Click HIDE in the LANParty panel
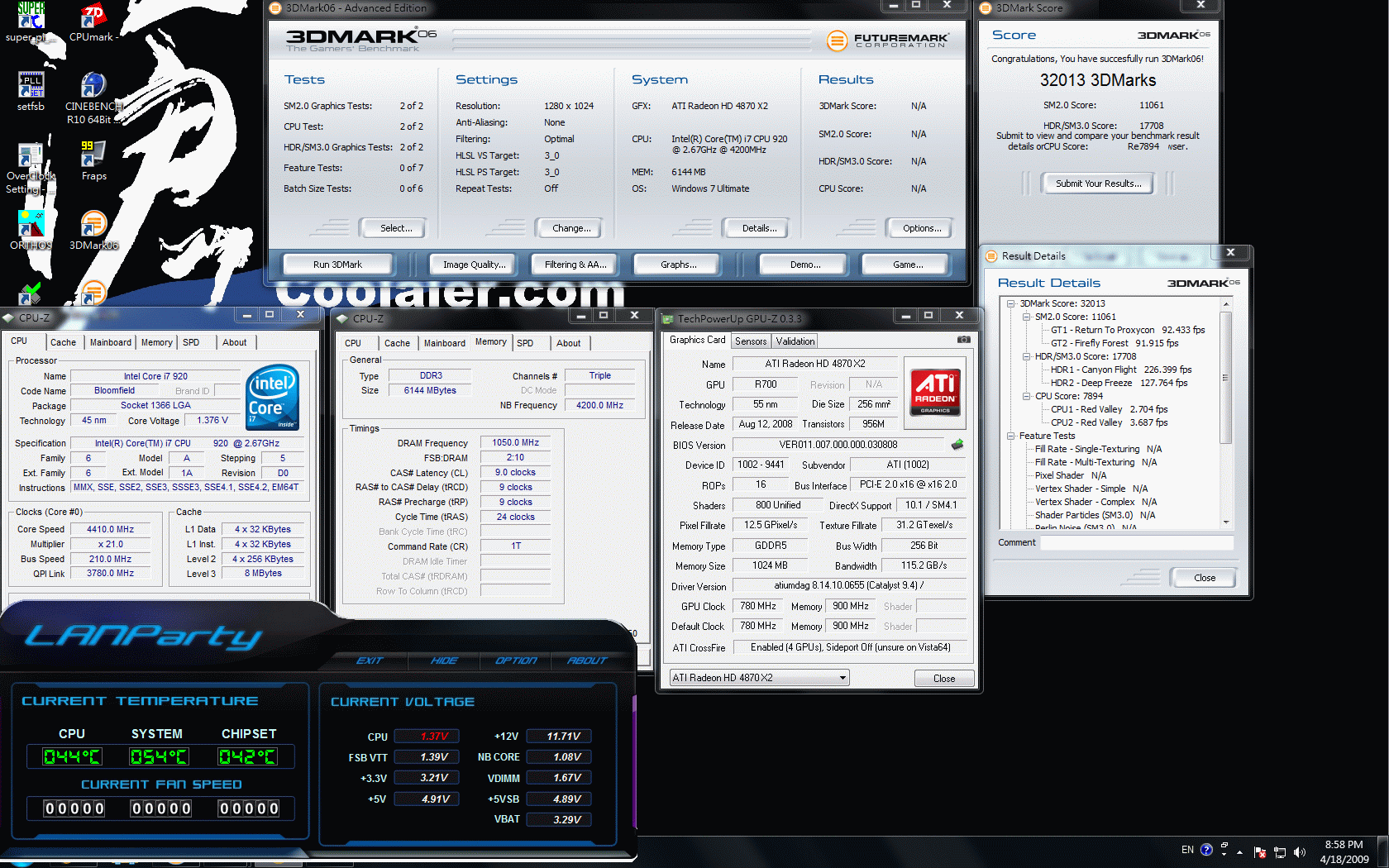 point(444,661)
